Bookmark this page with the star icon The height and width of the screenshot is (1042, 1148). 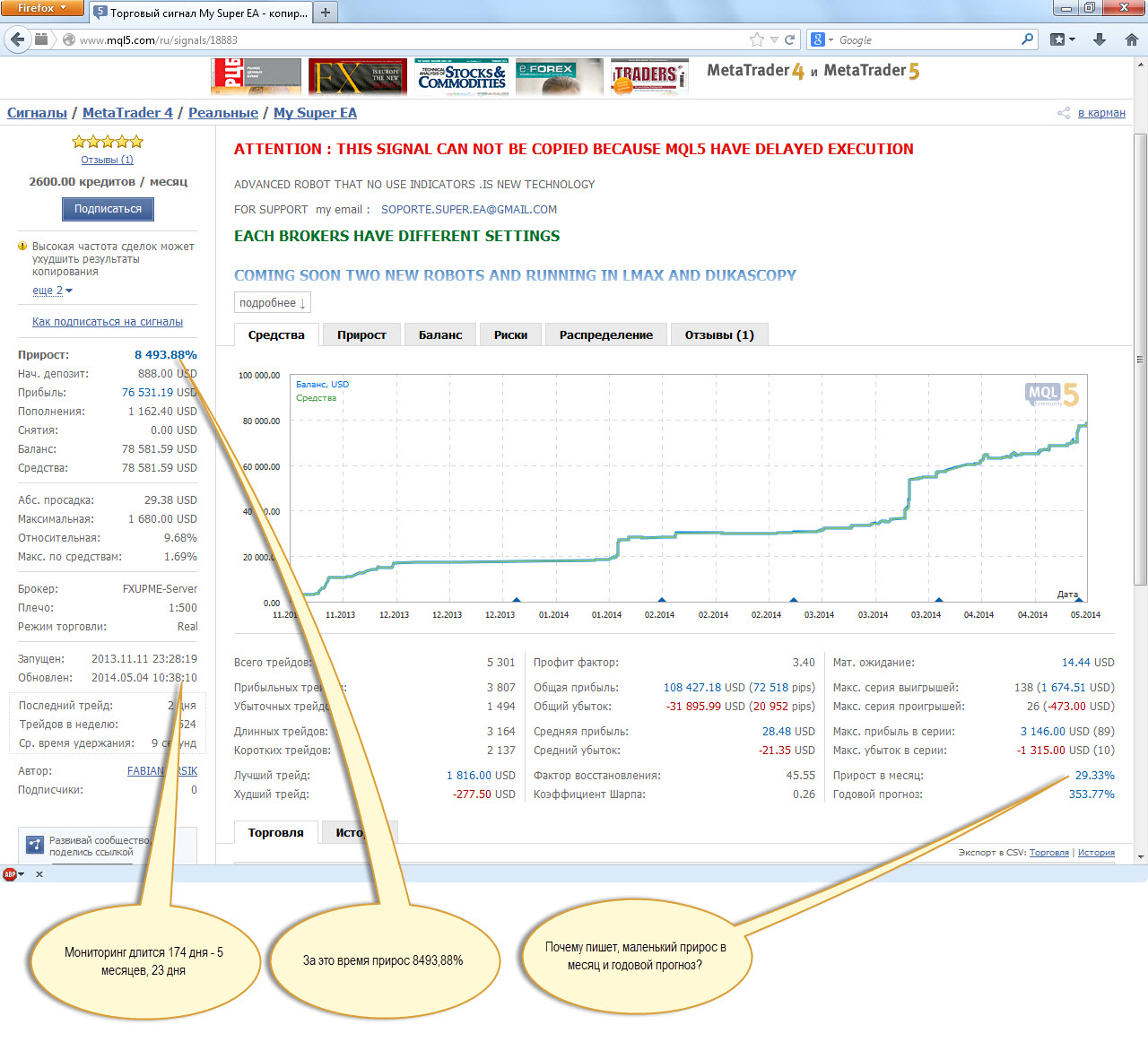757,39
